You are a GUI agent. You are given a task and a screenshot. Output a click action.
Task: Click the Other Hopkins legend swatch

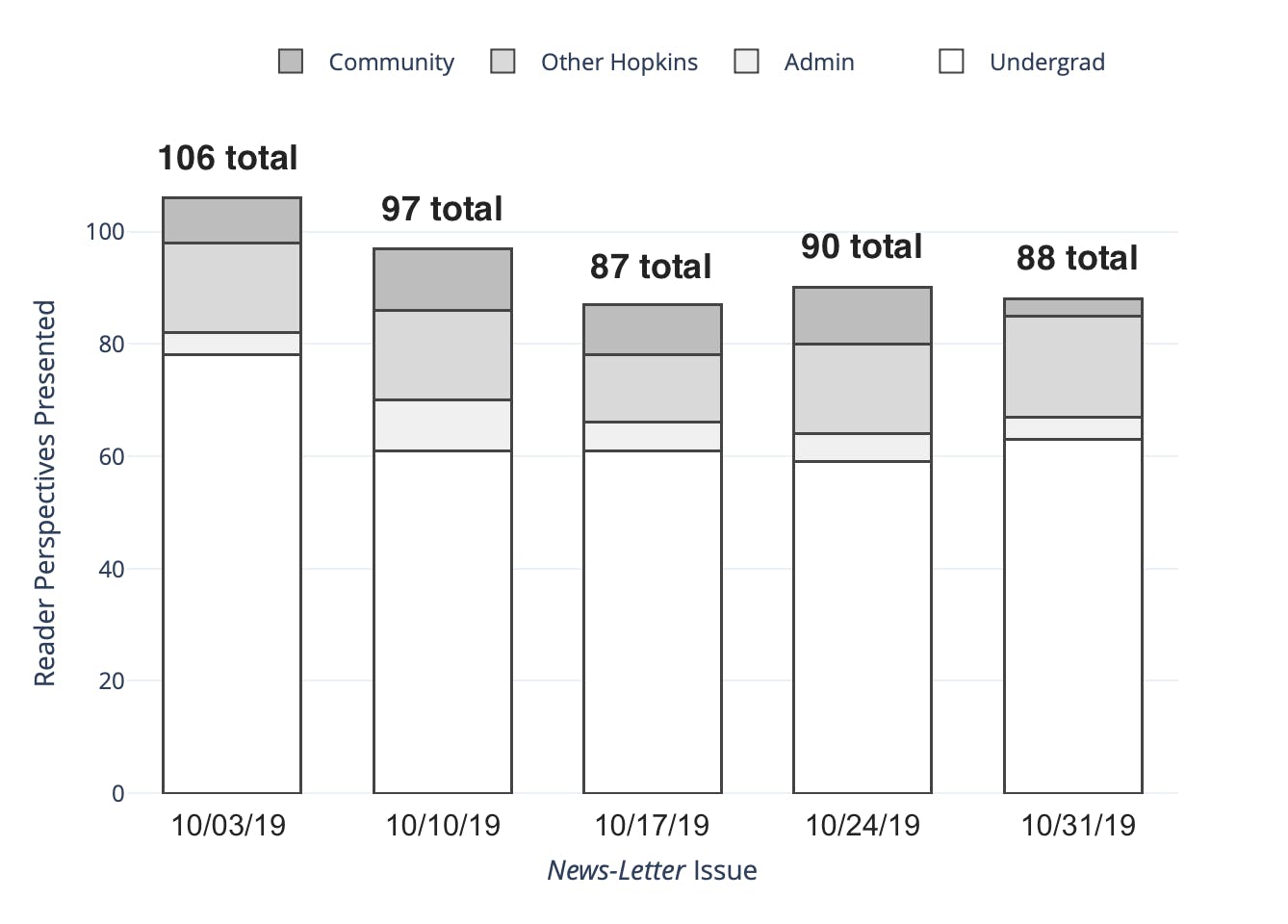pyautogui.click(x=502, y=62)
